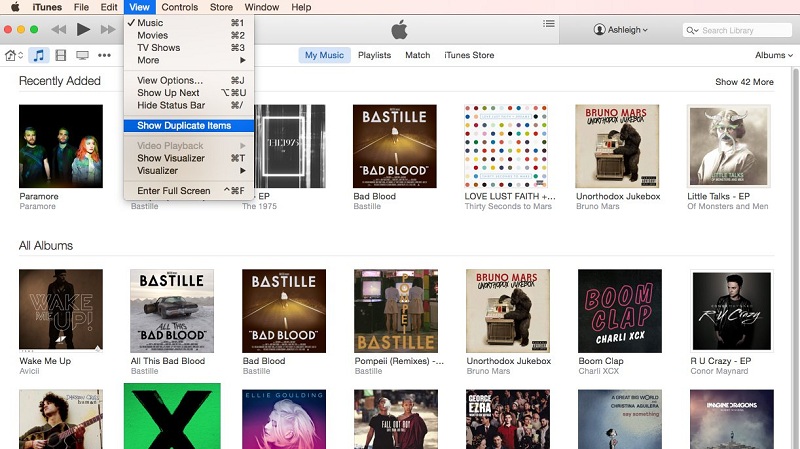Open Little Talks - EP album cover

(x=729, y=146)
